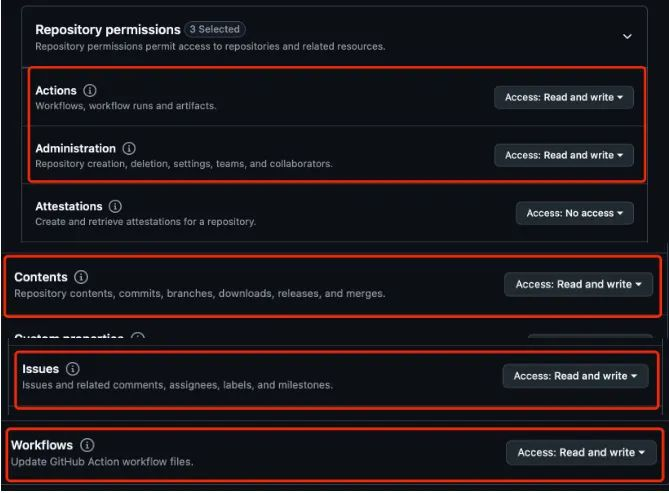Screen dimensions: 669x493
Task: Open the Workflows access dropdown
Action: [x=581, y=453]
